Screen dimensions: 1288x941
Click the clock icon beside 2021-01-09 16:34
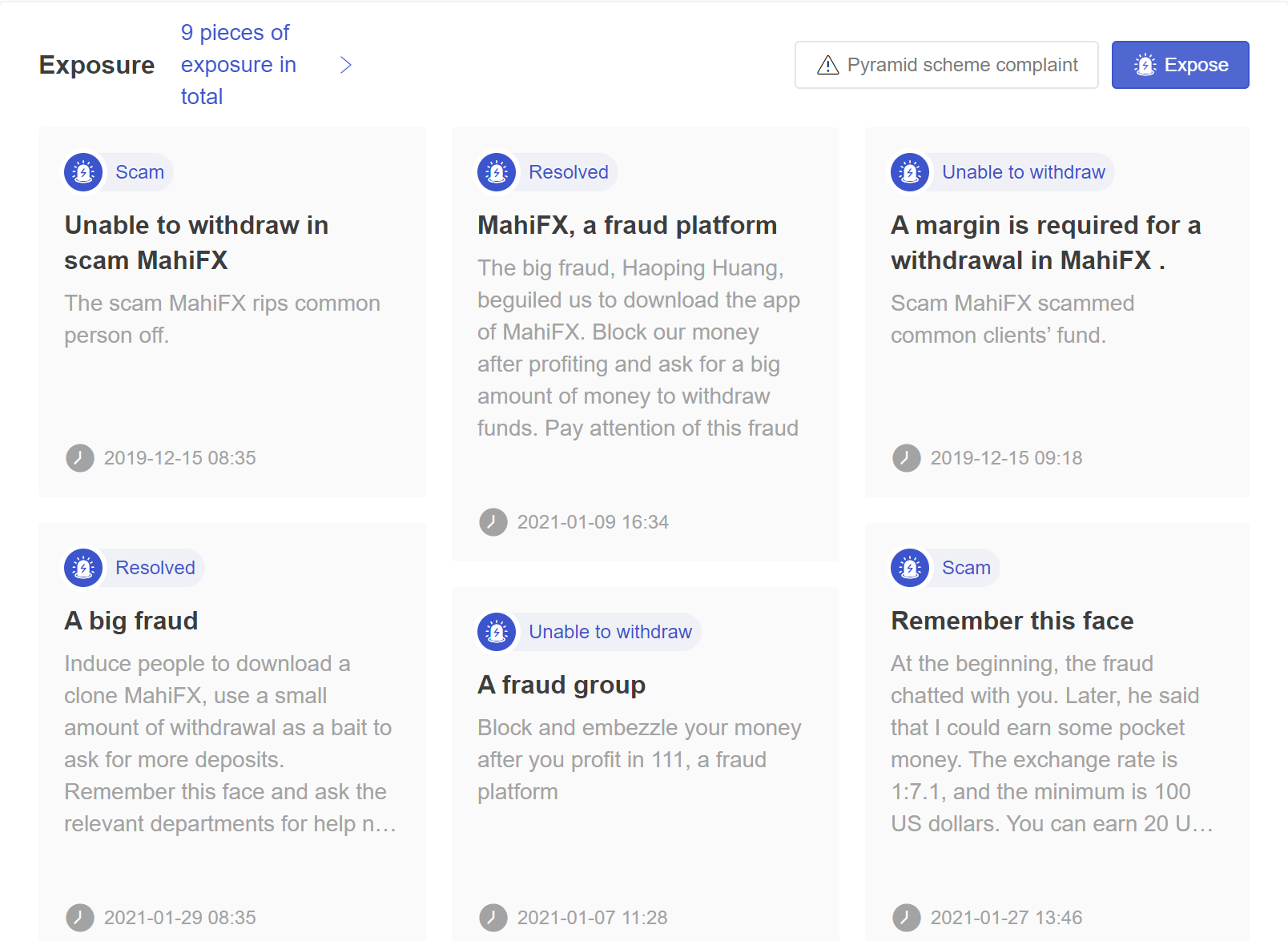click(x=493, y=522)
